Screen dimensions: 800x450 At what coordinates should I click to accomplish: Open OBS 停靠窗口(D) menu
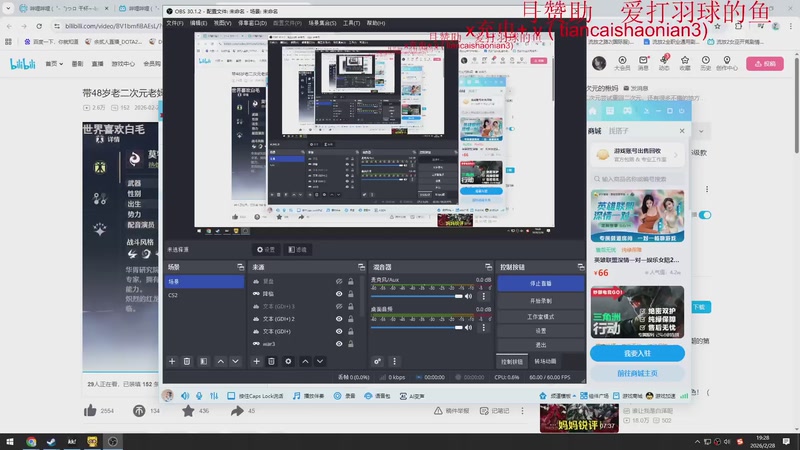click(x=252, y=23)
